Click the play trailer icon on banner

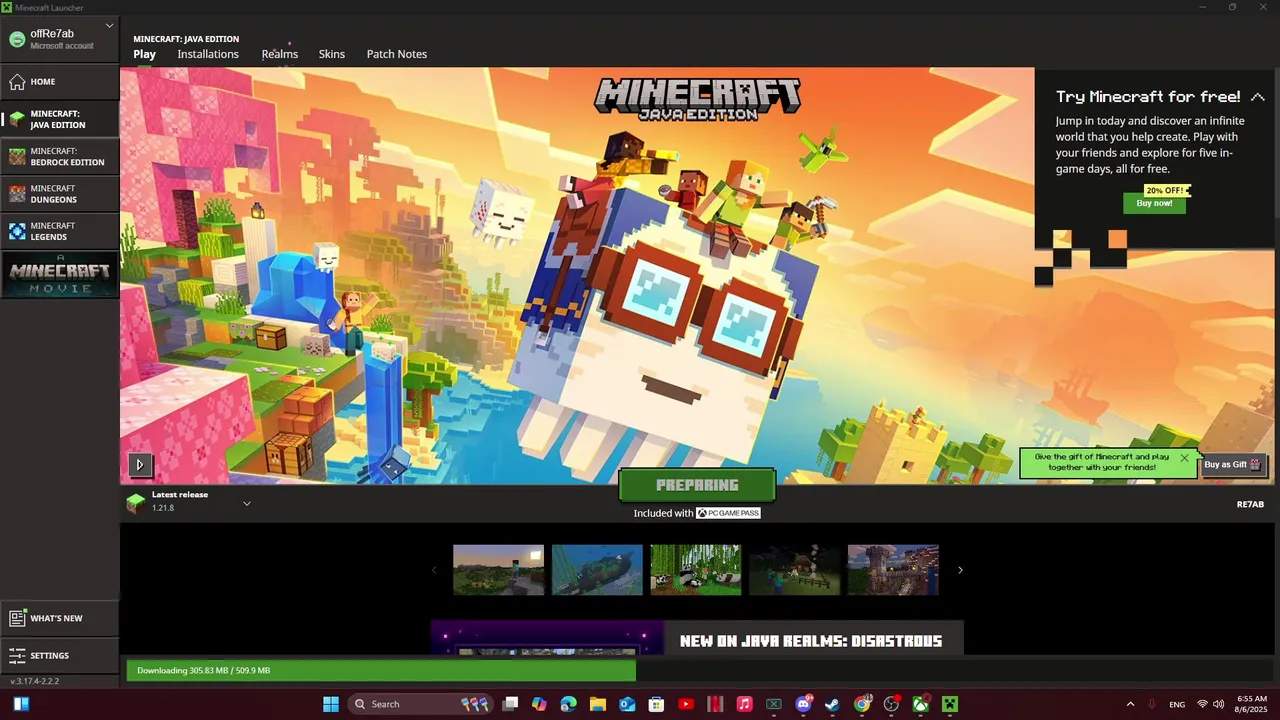pos(140,464)
